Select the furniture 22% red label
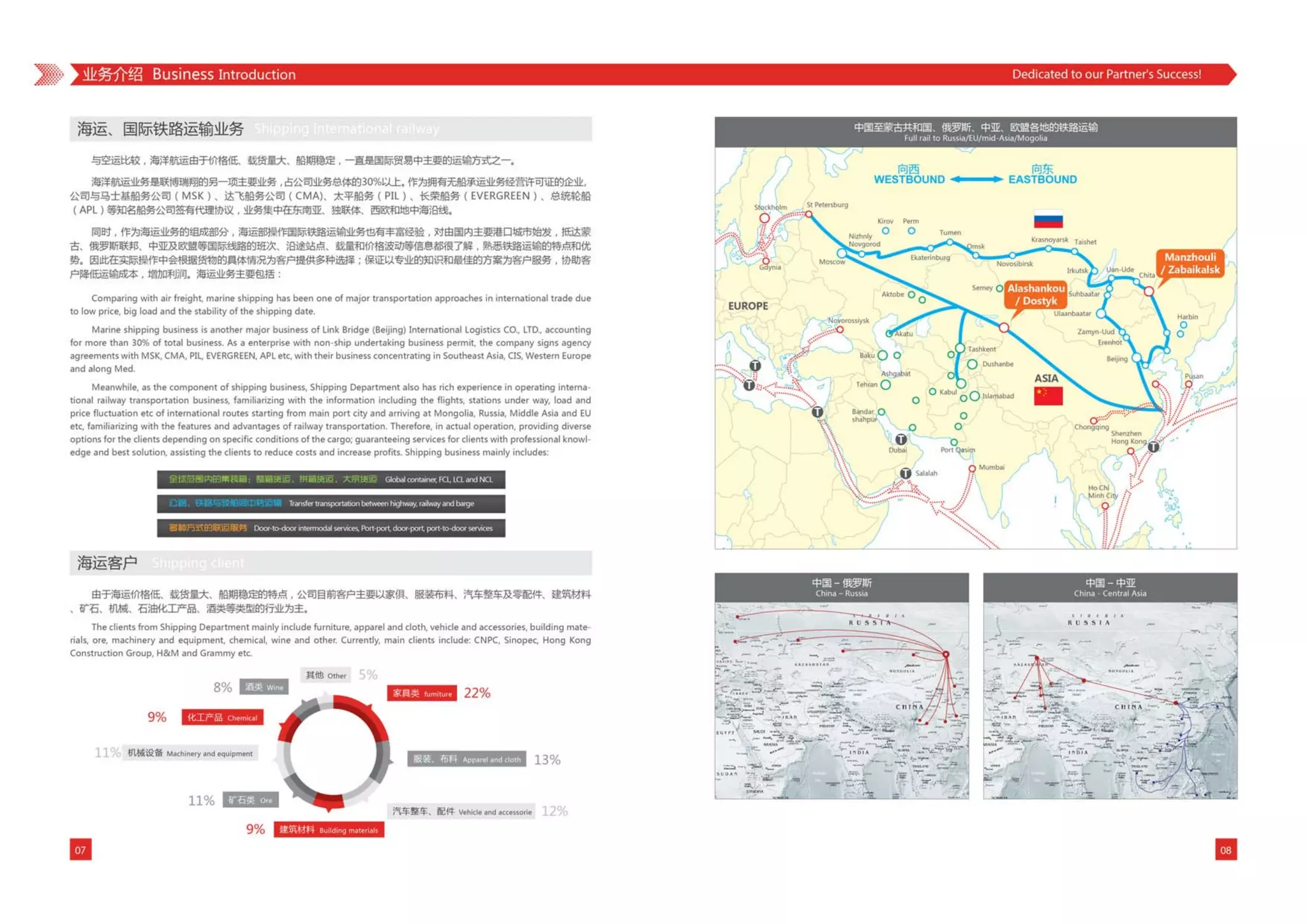 (x=422, y=693)
